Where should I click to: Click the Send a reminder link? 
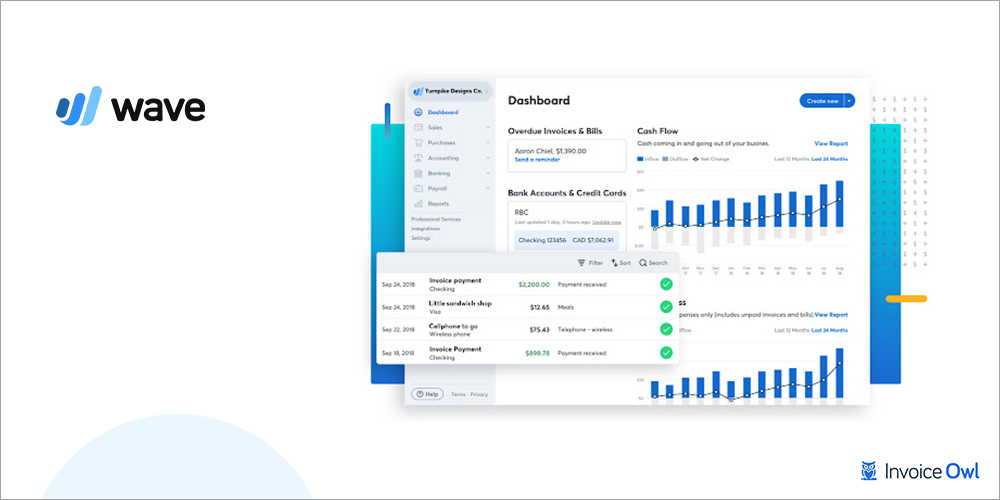[x=537, y=160]
